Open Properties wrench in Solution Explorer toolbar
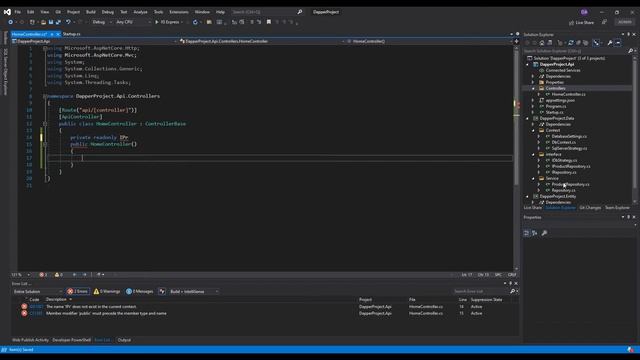640x360 pixels. 610,42
